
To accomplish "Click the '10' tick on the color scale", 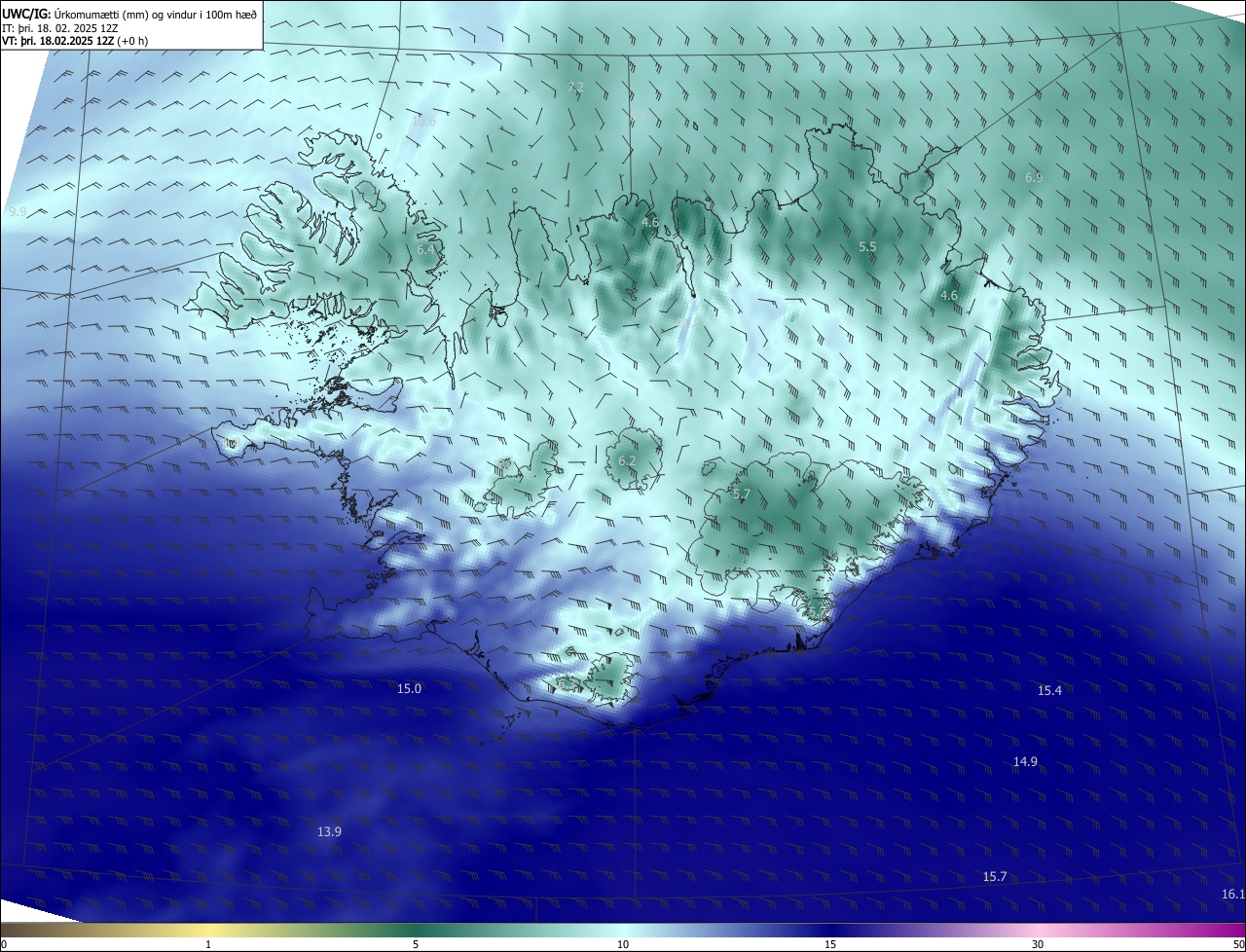I will [x=623, y=944].
